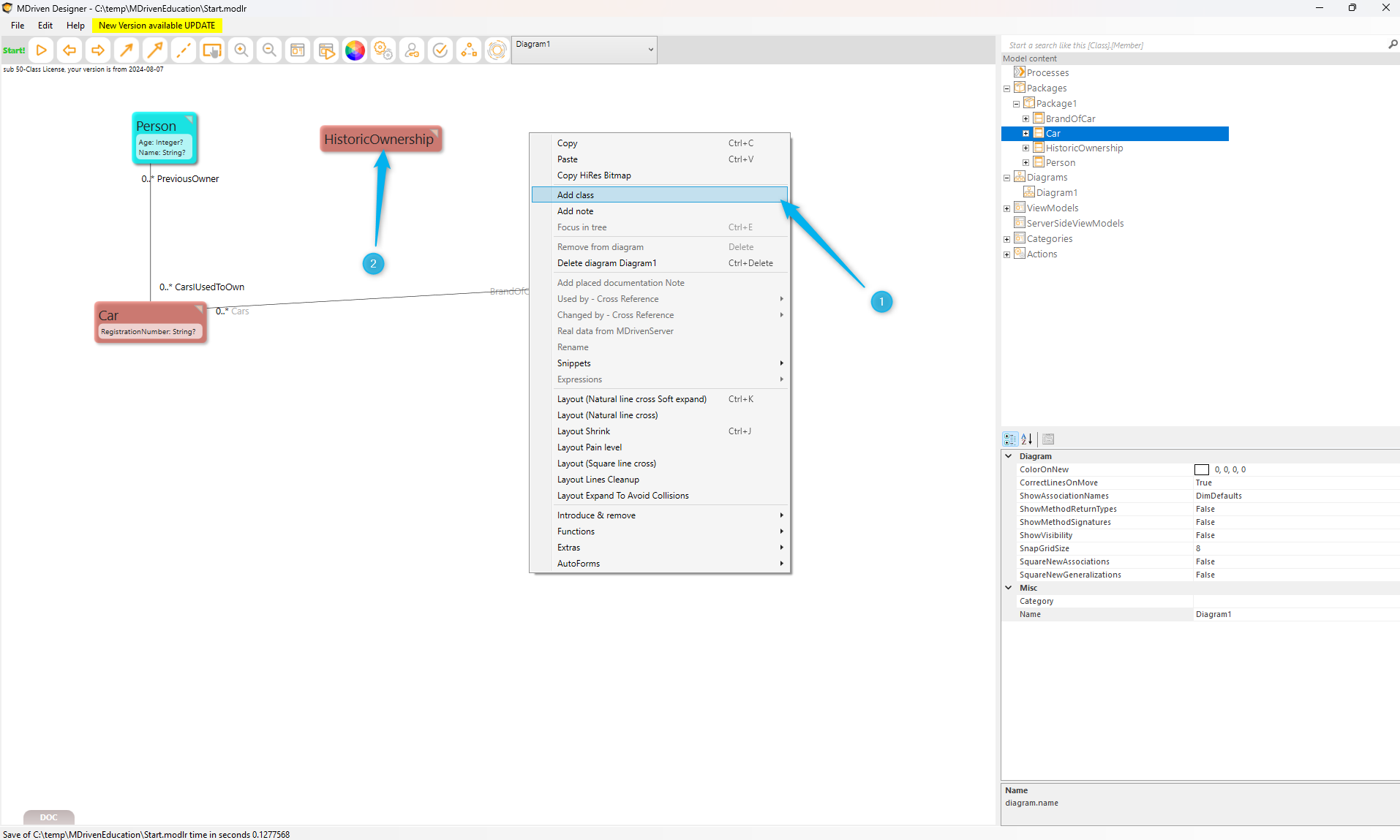
Task: Choose Add class from context menu
Action: [x=576, y=195]
